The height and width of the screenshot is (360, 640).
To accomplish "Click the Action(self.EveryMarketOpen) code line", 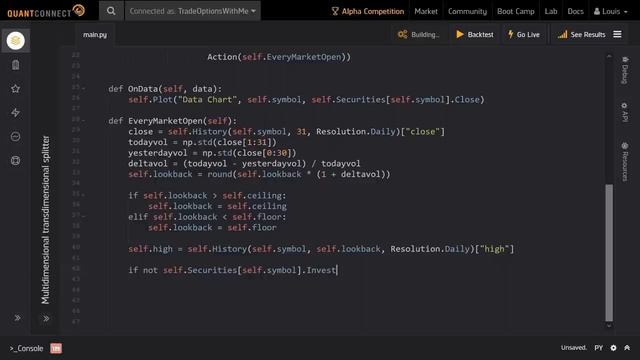I will pos(279,57).
